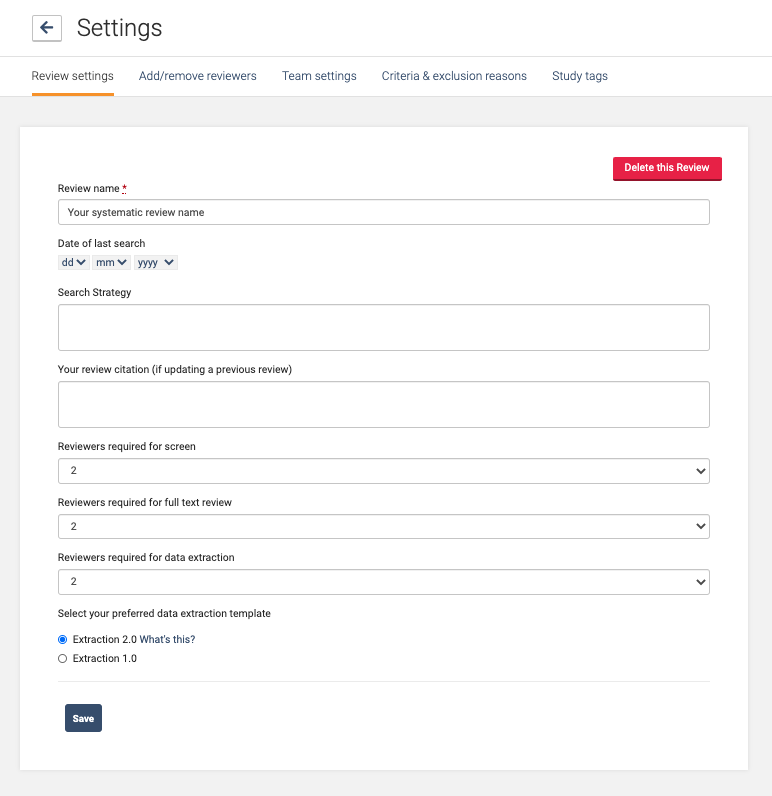Open the year (yyyy) dropdown
772x796 pixels.
[x=155, y=263]
